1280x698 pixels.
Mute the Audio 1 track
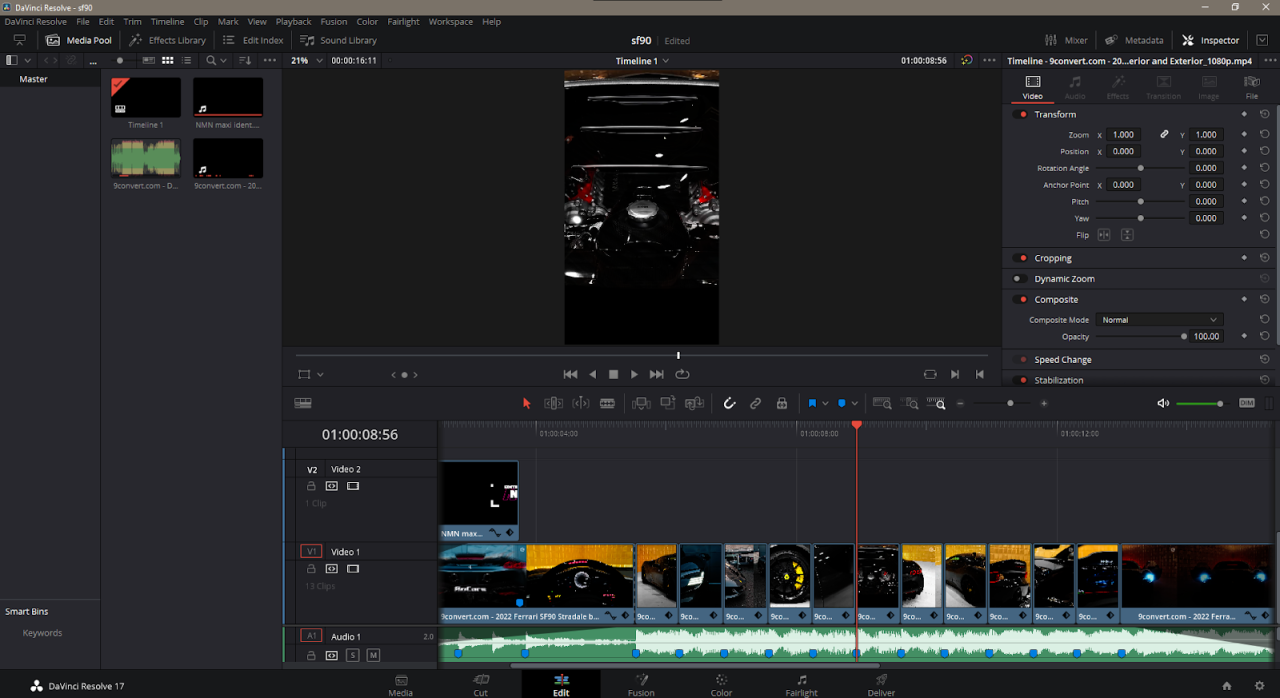coord(373,655)
